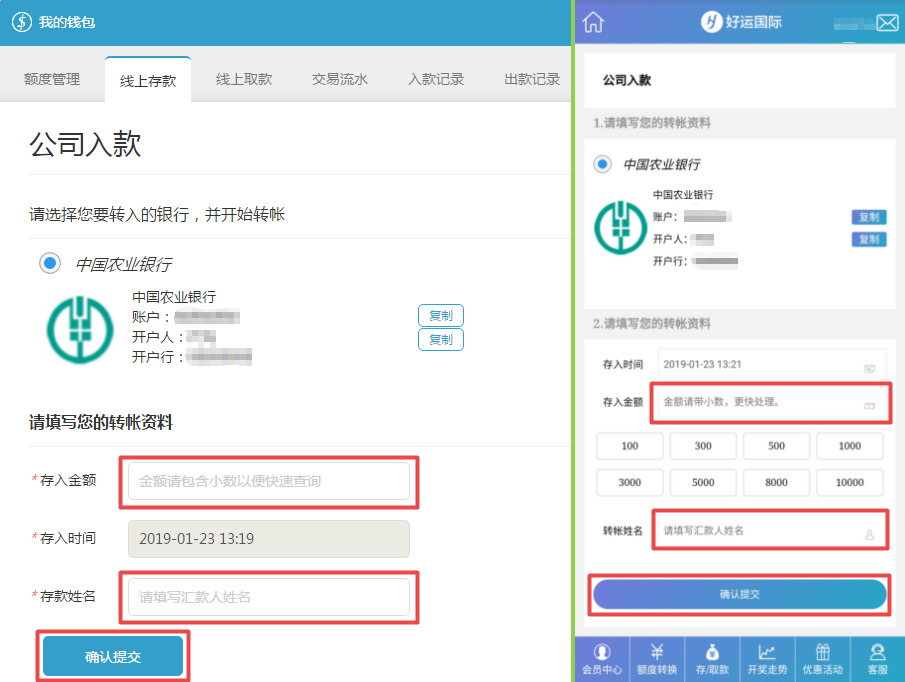
Task: Pick the 5000 preset amount
Action: click(x=703, y=482)
